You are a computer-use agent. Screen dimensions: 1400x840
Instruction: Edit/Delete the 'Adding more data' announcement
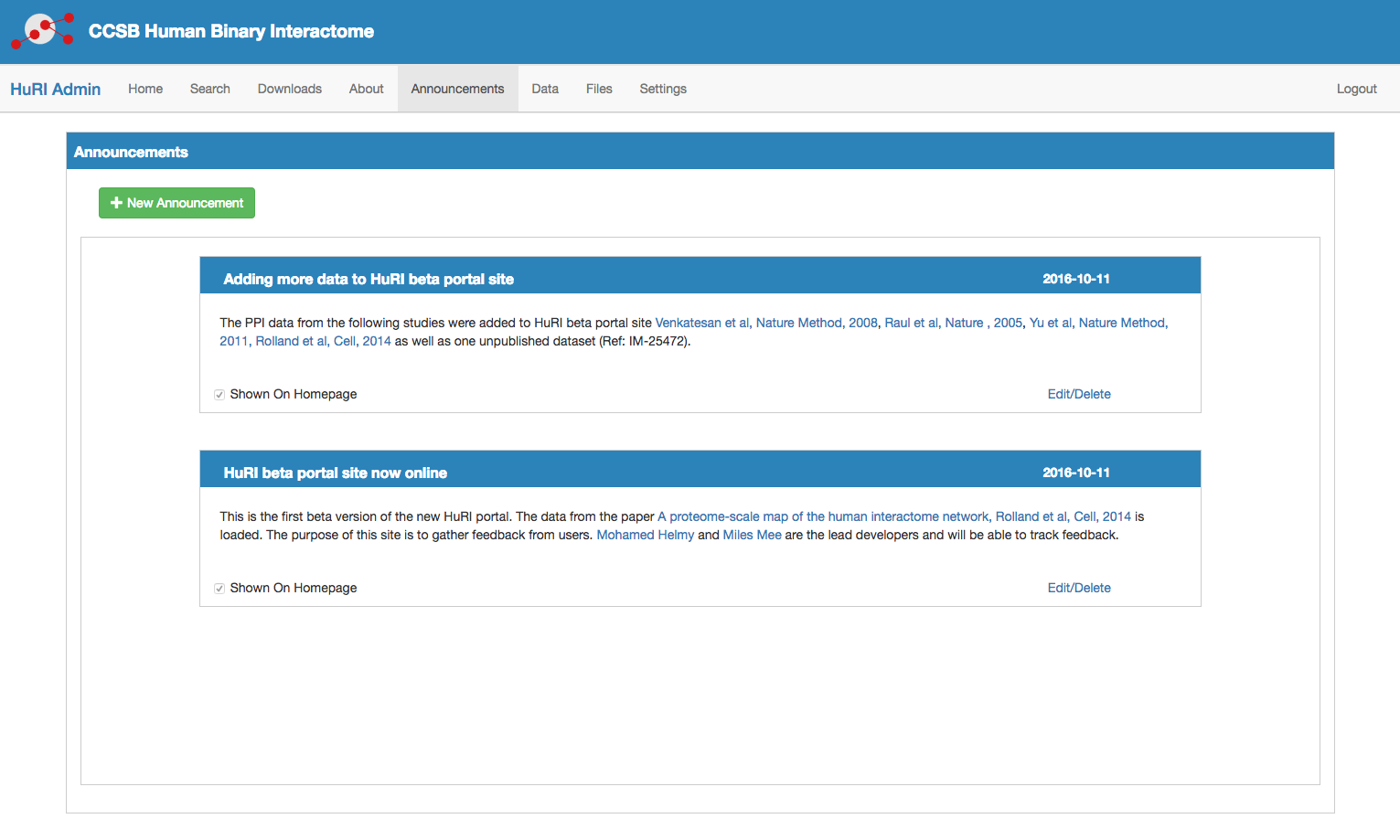[1079, 394]
